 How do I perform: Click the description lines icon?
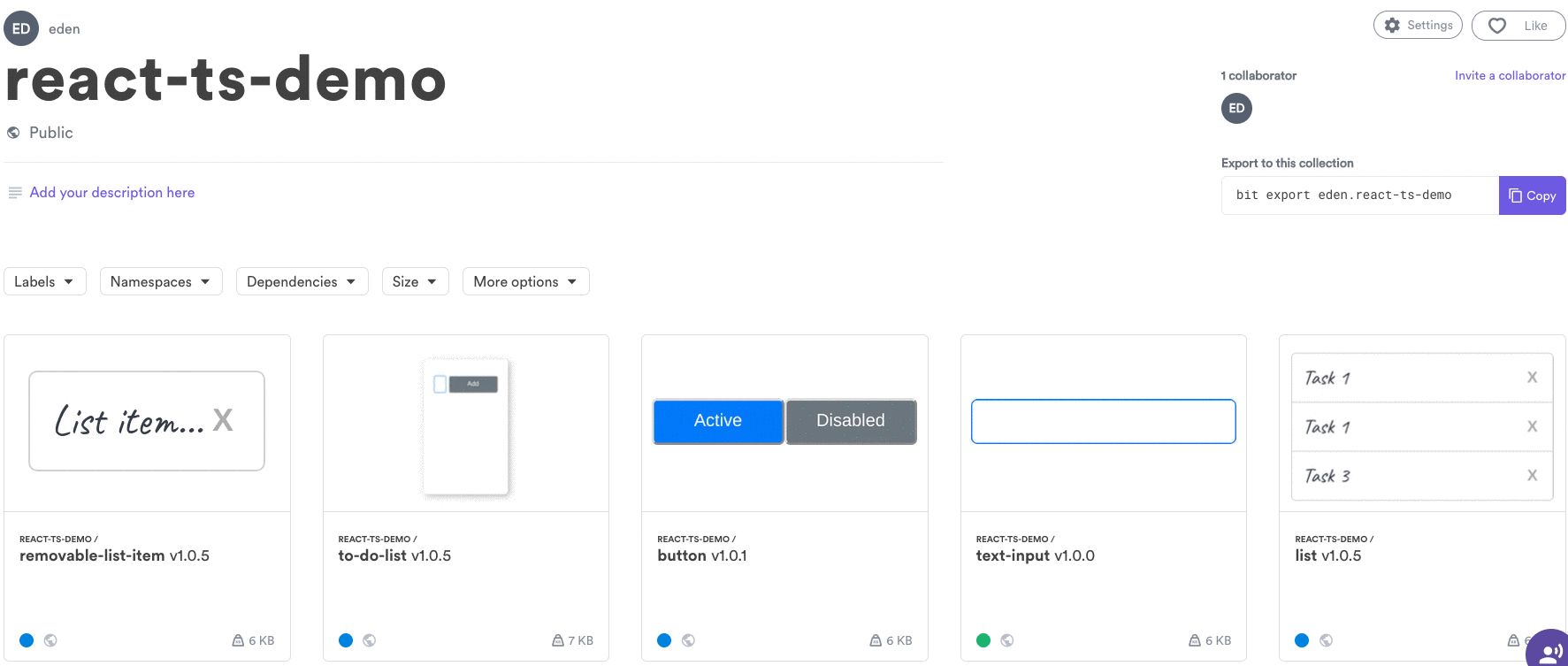click(x=15, y=193)
